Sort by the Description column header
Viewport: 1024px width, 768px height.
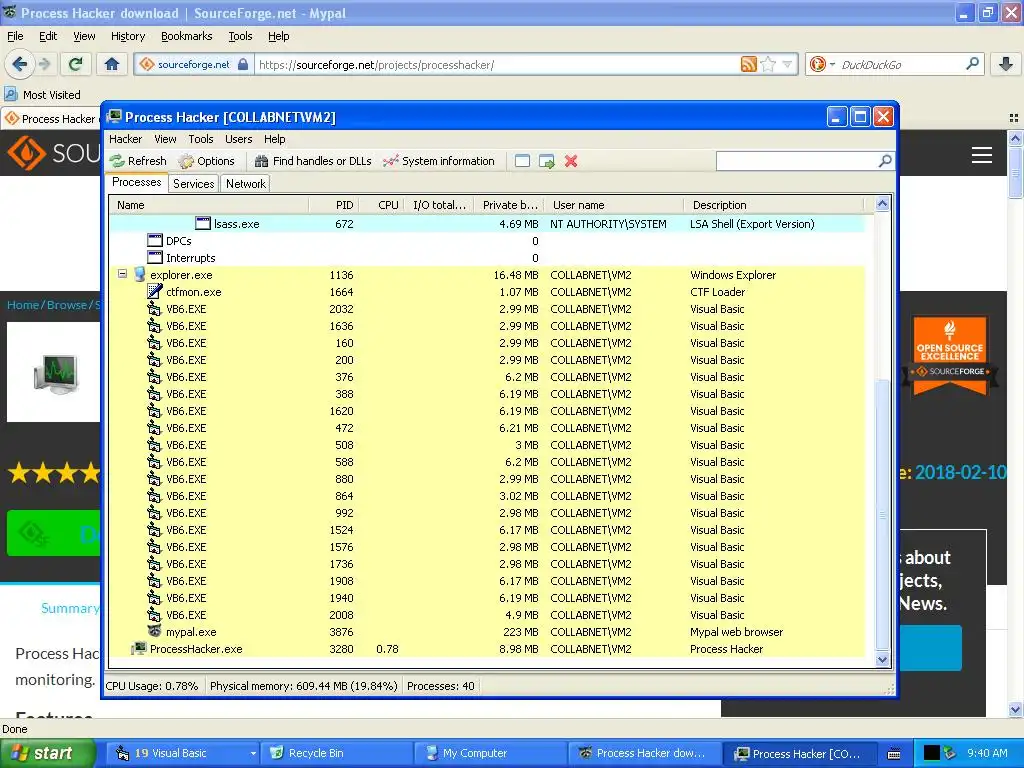pos(773,205)
